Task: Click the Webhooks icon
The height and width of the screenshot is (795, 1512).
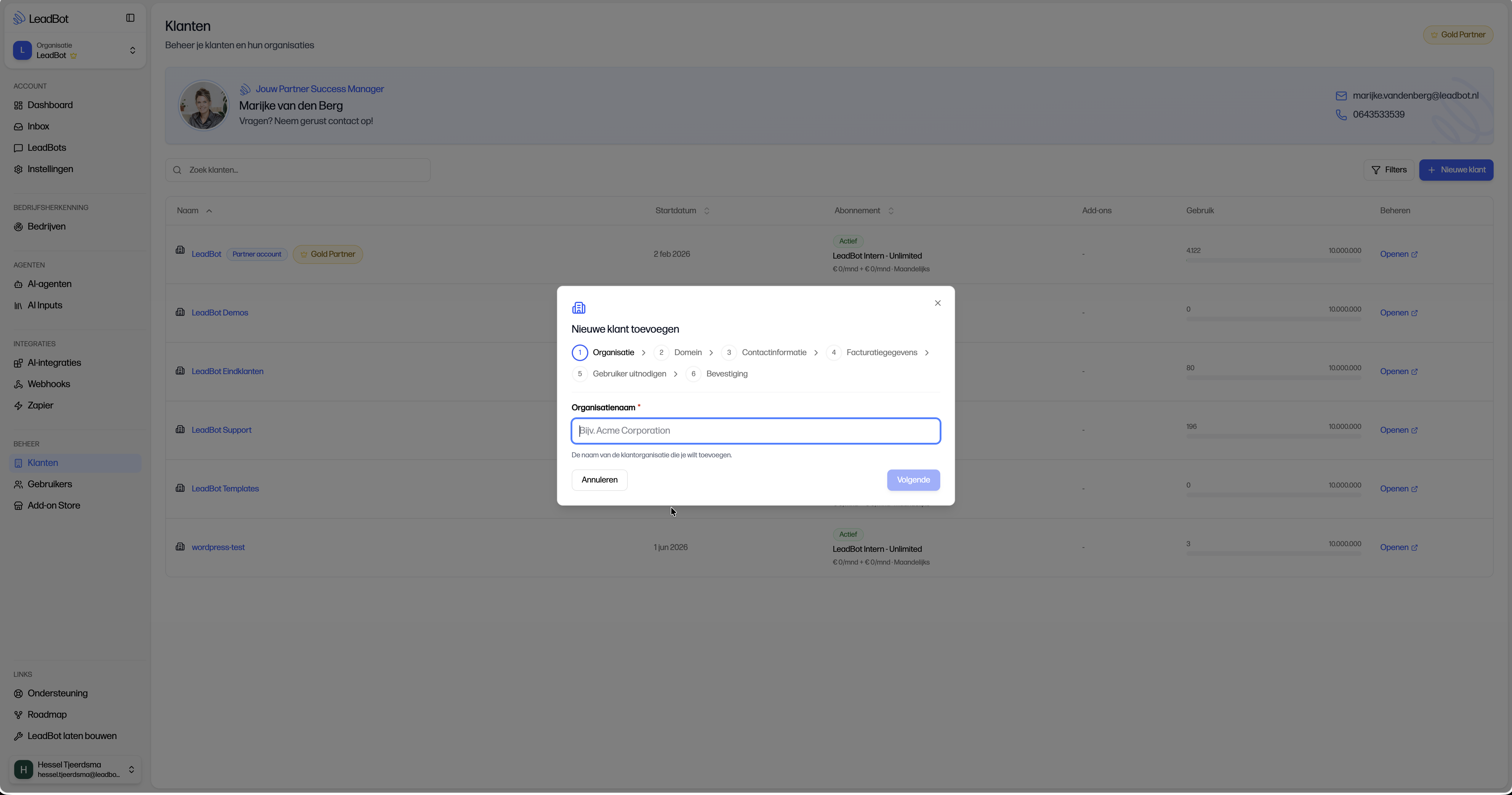Action: click(x=18, y=384)
